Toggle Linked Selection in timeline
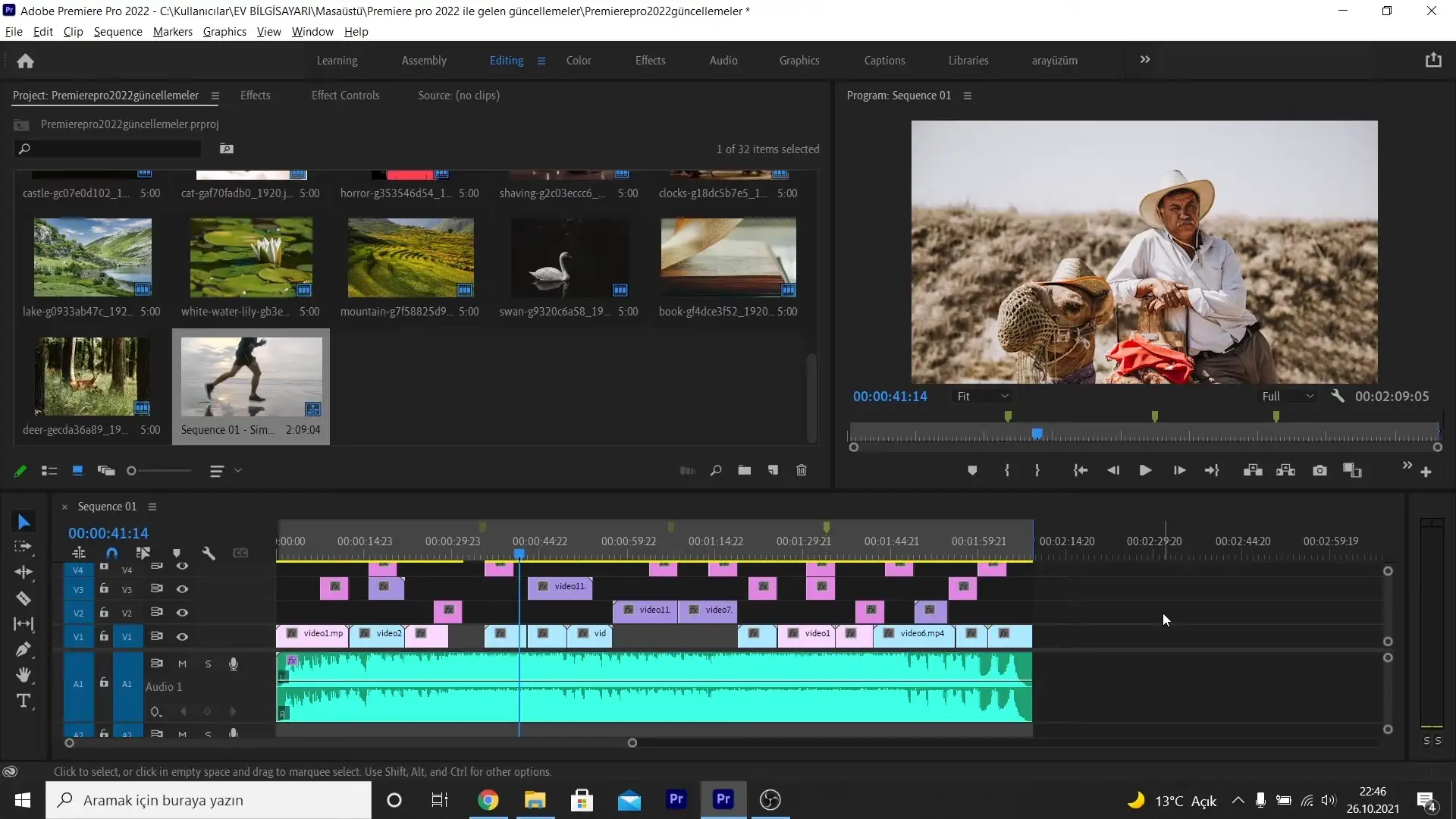The width and height of the screenshot is (1456, 819). [143, 553]
